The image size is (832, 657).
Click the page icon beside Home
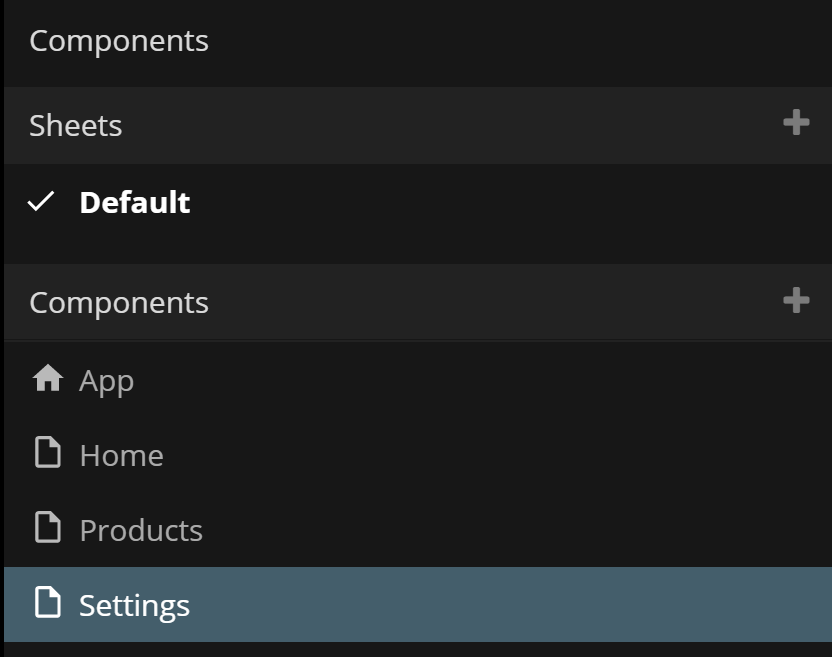[x=48, y=453]
